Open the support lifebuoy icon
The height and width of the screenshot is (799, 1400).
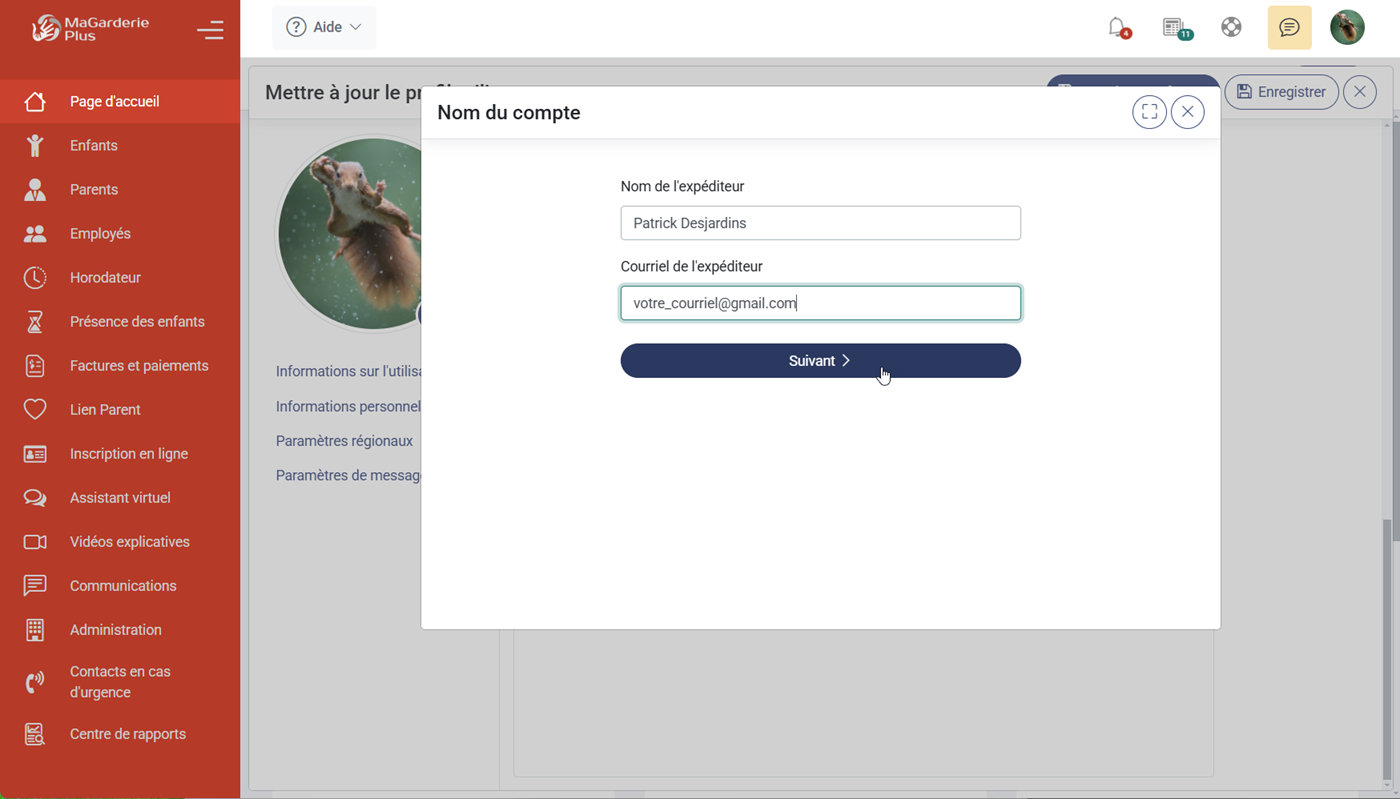1231,27
